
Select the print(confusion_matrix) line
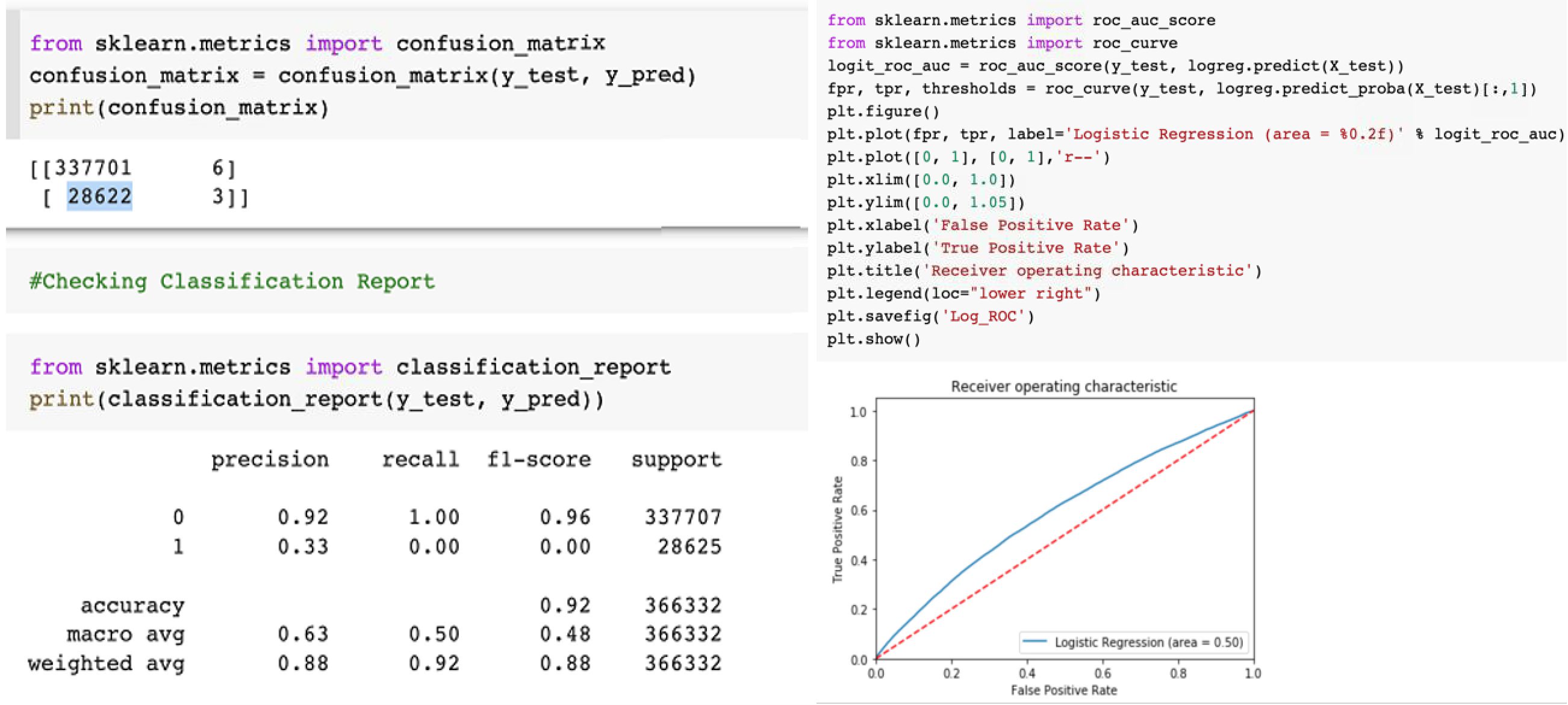(179, 108)
